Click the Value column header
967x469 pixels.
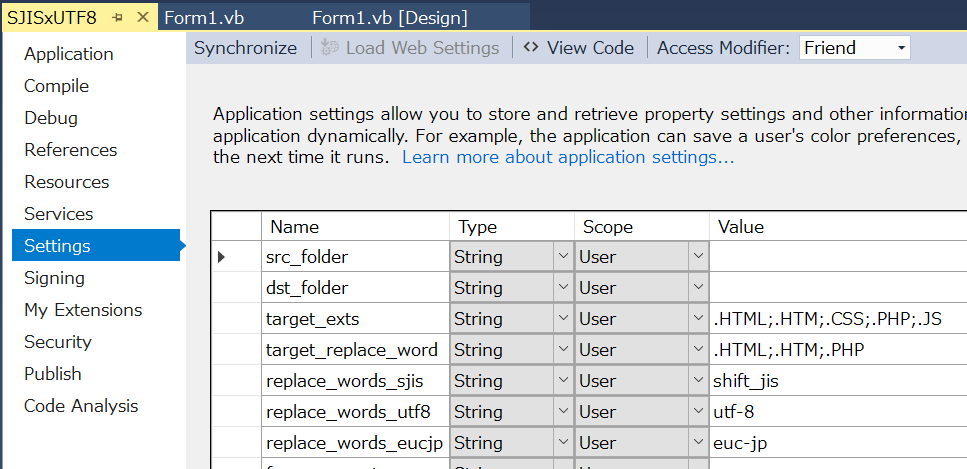click(x=838, y=226)
